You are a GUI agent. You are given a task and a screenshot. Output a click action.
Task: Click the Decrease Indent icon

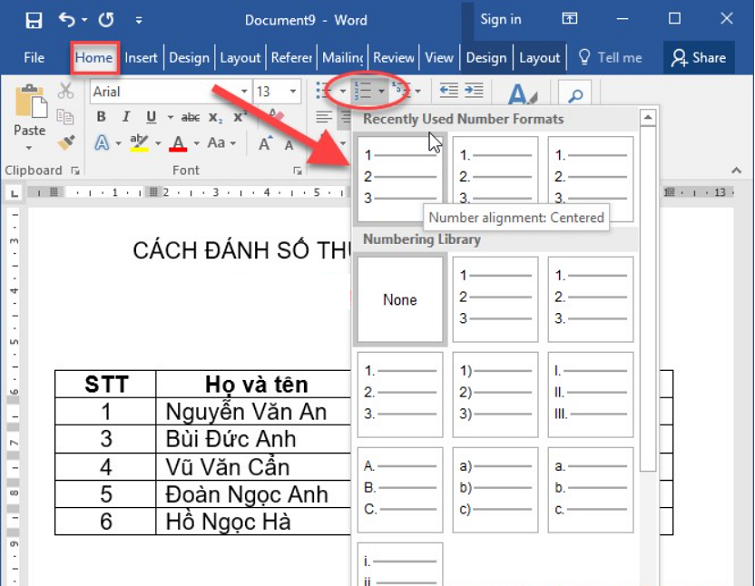point(449,91)
